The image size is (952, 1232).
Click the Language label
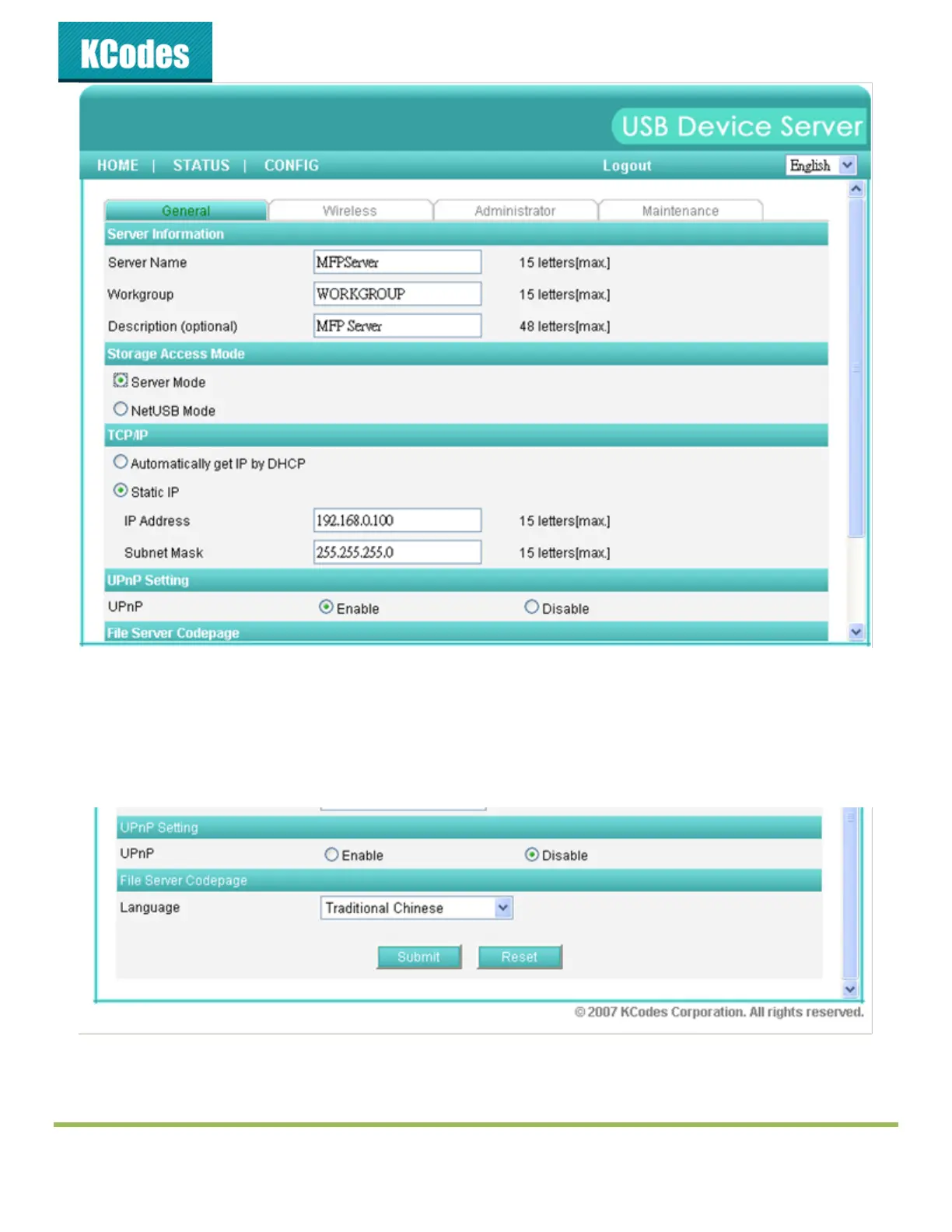150,908
